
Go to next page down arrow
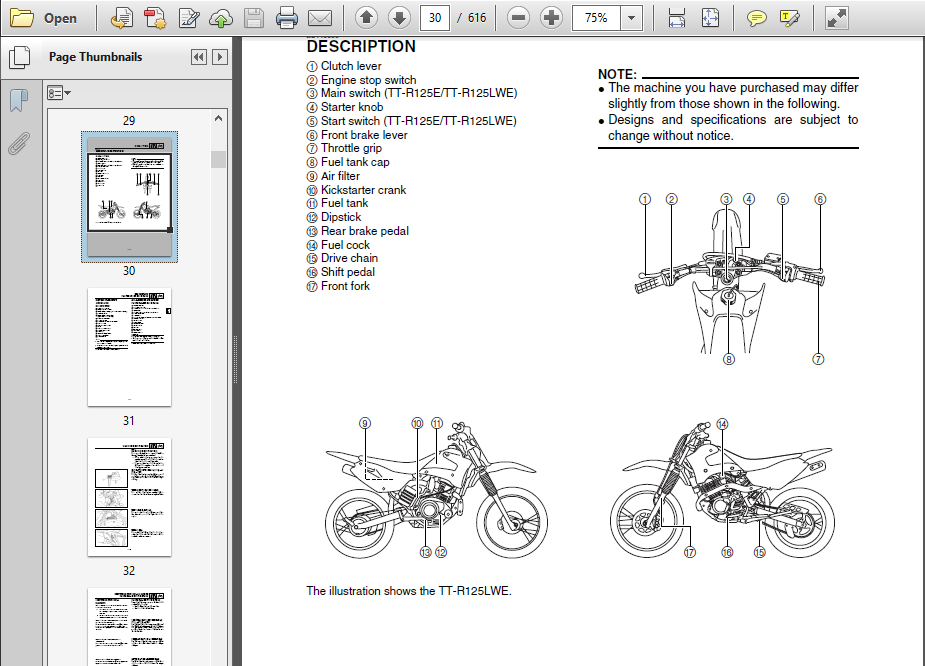(x=399, y=18)
